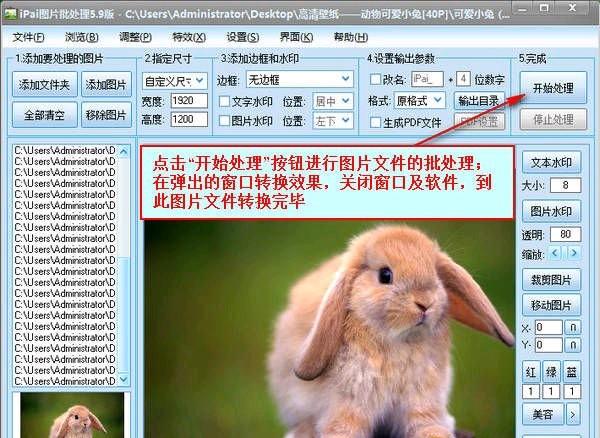Enable the 文字水印 checkbox
600x438 pixels.
[224, 101]
